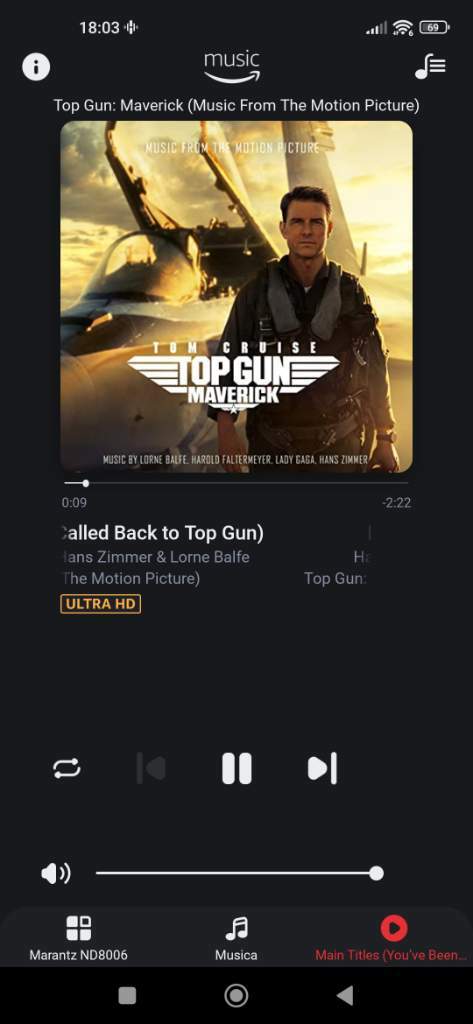The height and width of the screenshot is (1024, 473).
Task: Go to the previous track
Action: pyautogui.click(x=151, y=768)
